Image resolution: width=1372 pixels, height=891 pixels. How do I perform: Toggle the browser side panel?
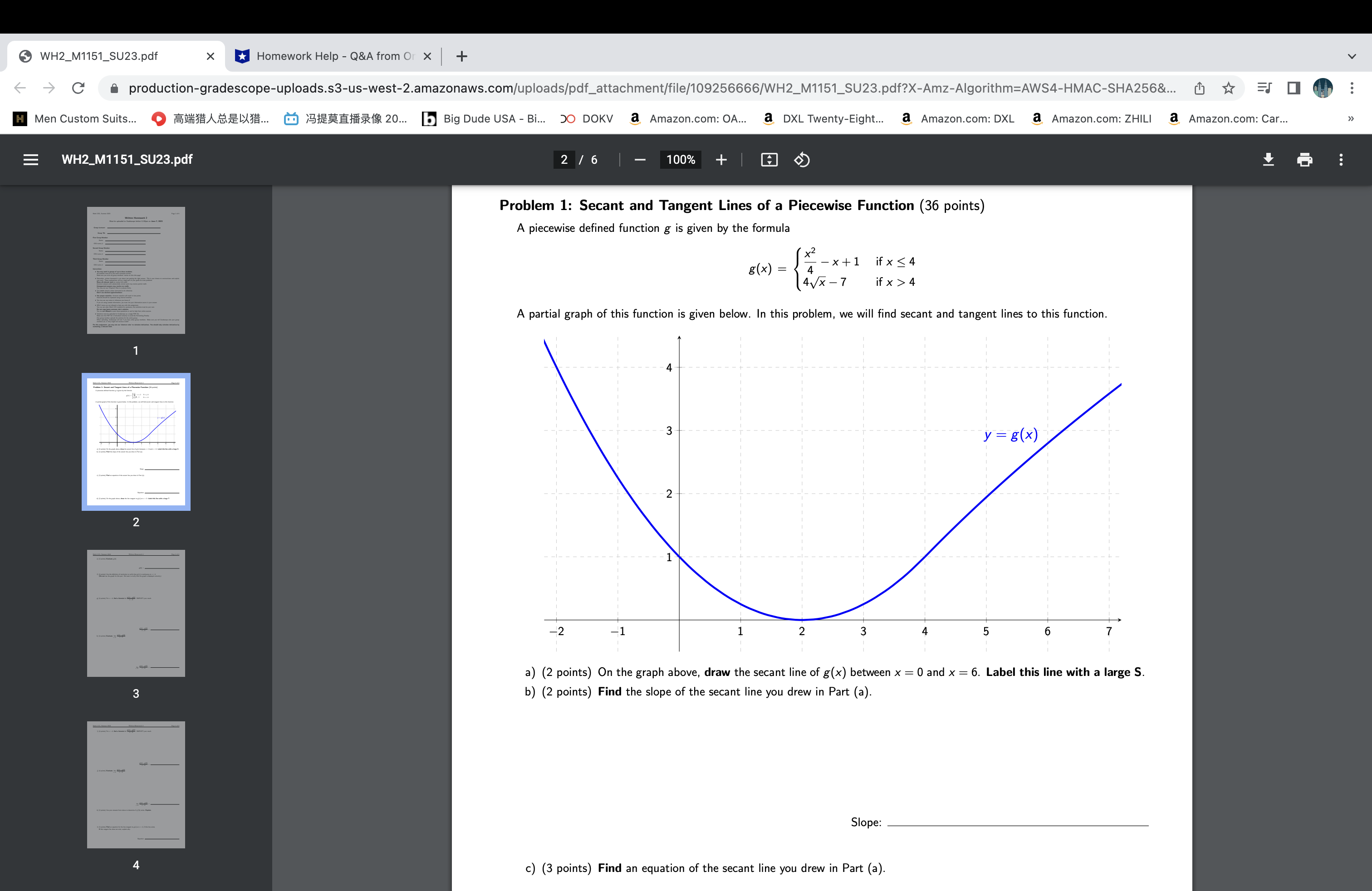point(1293,88)
